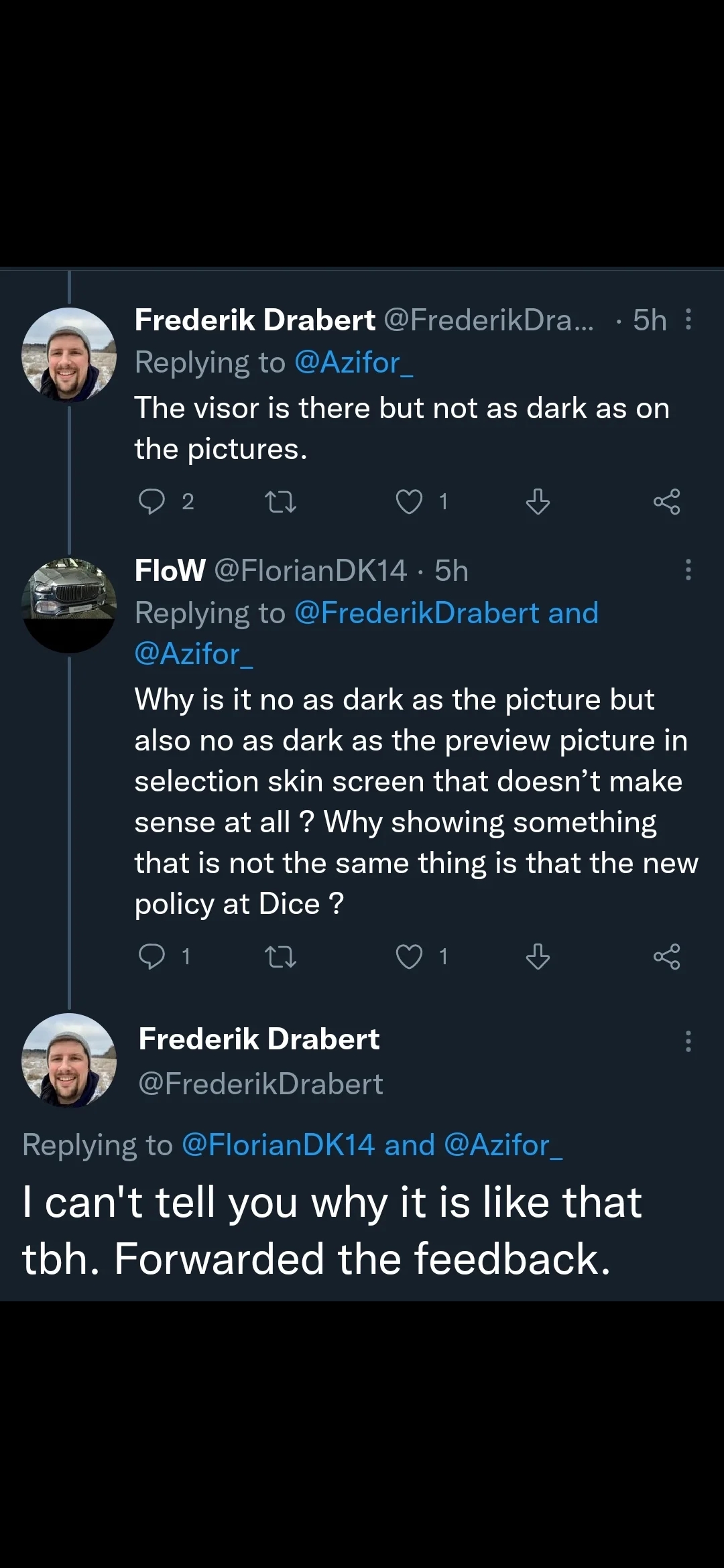The height and width of the screenshot is (1568, 724).
Task: Download Frederik's visor tweet
Action: (x=538, y=501)
